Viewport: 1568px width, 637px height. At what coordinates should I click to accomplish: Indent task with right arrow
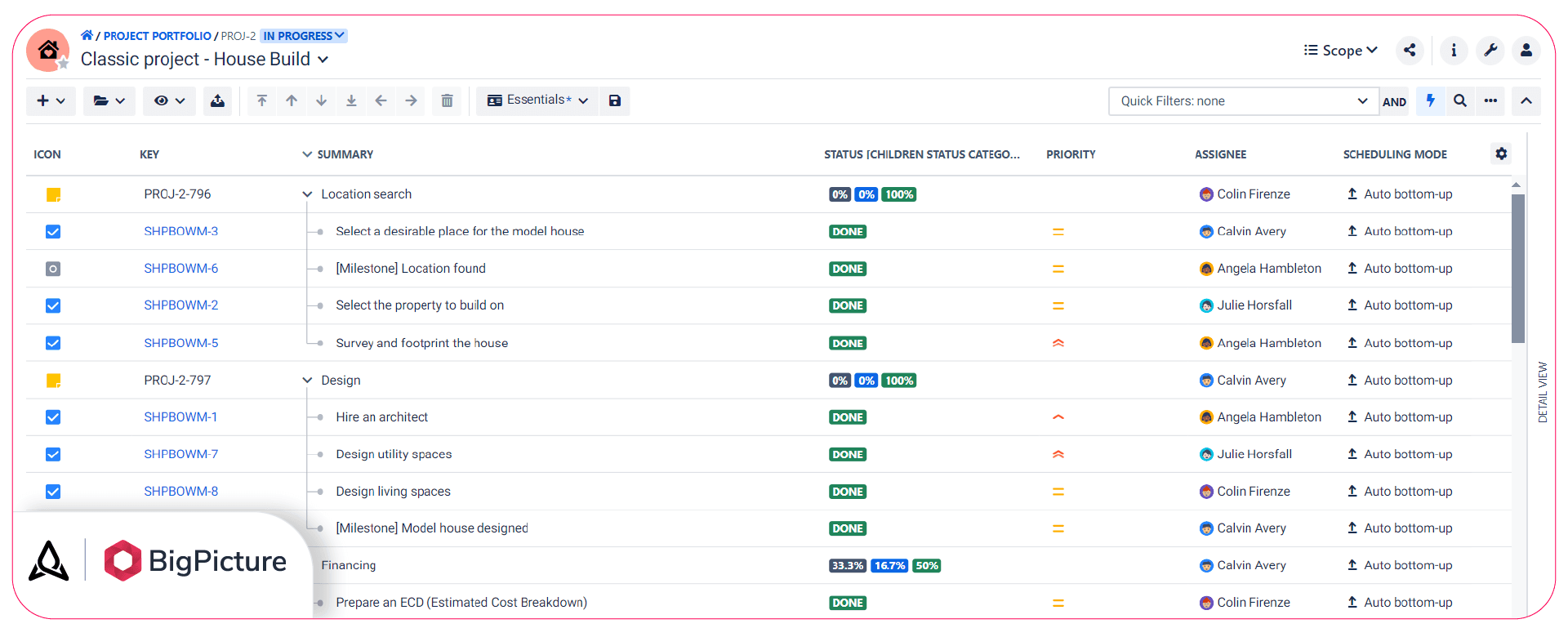(x=412, y=100)
